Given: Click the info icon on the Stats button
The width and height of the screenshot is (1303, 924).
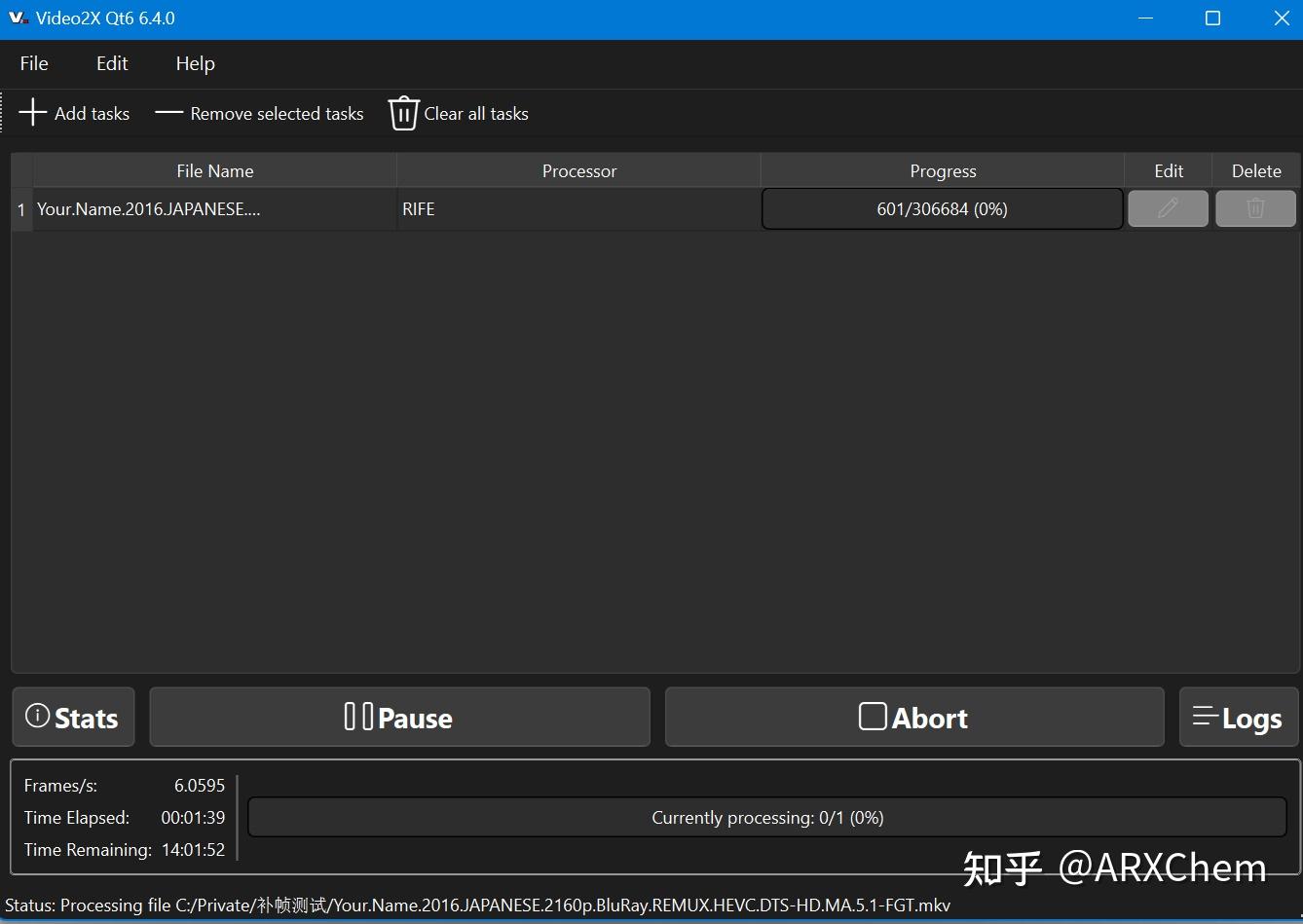Looking at the screenshot, I should 36,716.
